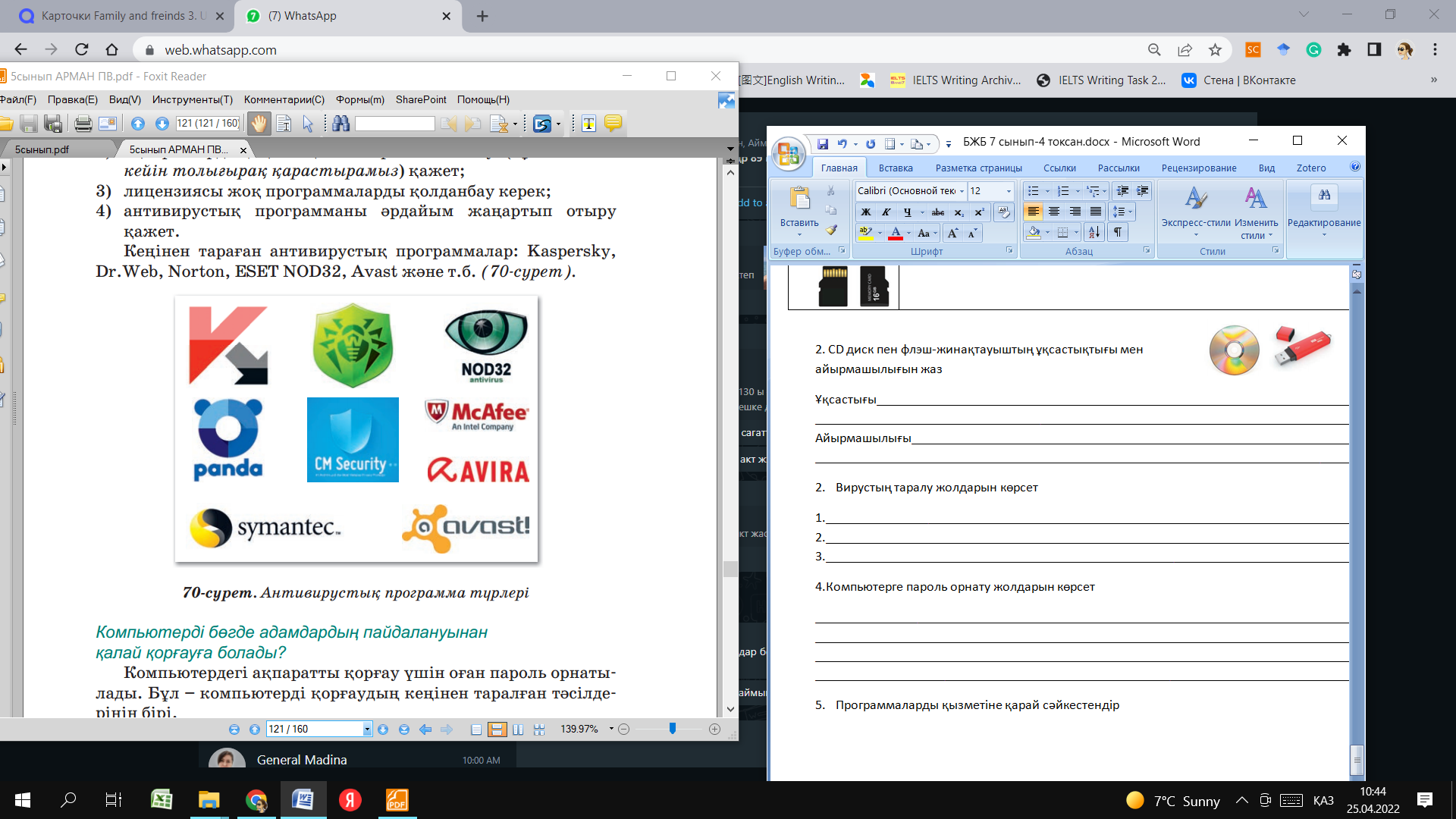
Task: Toggle italic К formatting
Action: [886, 212]
